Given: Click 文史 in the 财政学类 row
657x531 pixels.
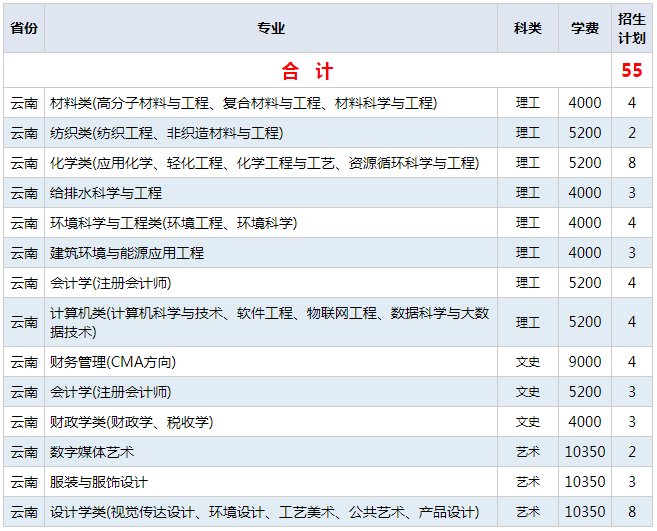Looking at the screenshot, I should pos(528,422).
